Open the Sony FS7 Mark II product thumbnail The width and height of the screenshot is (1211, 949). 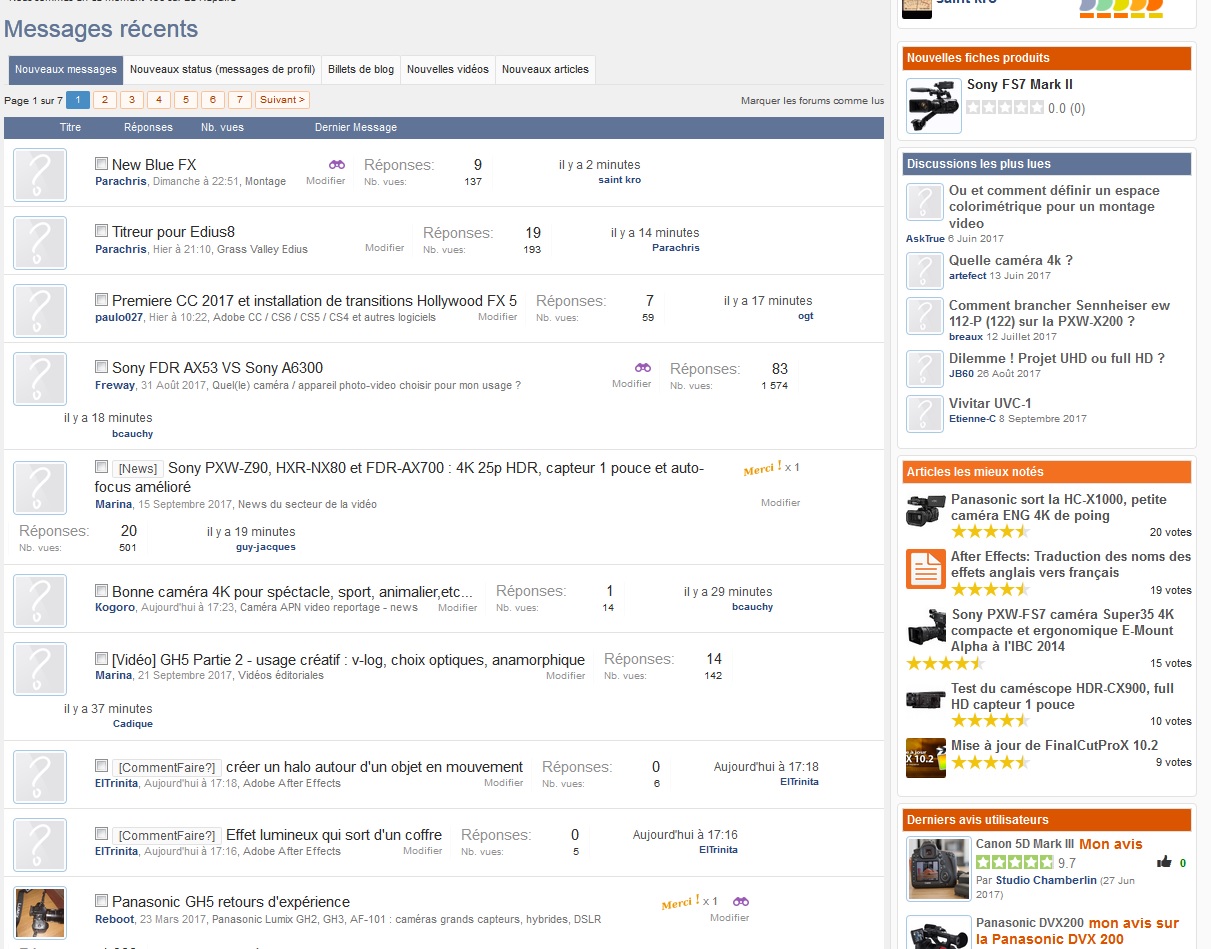coord(934,106)
